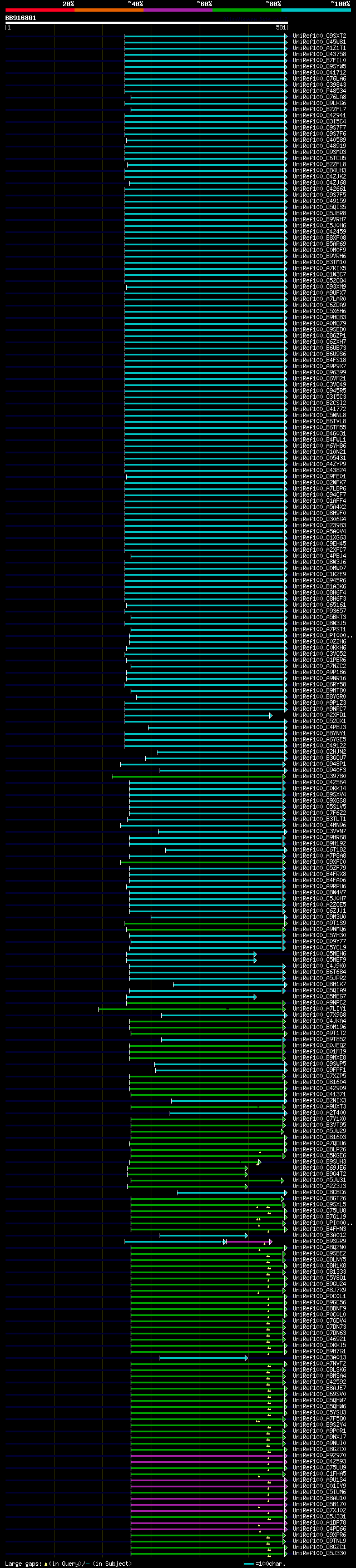Select hit label UniRef100_Q42564
The height and width of the screenshot is (1568, 356).
pyautogui.click(x=319, y=783)
